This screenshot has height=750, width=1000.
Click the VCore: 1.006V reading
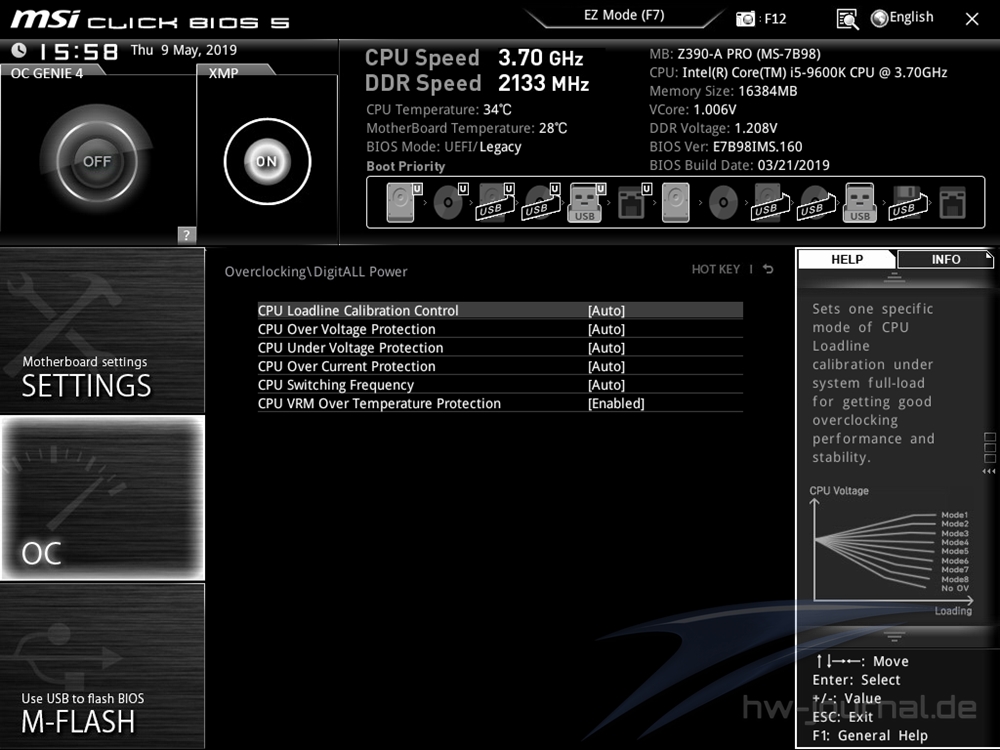693,110
